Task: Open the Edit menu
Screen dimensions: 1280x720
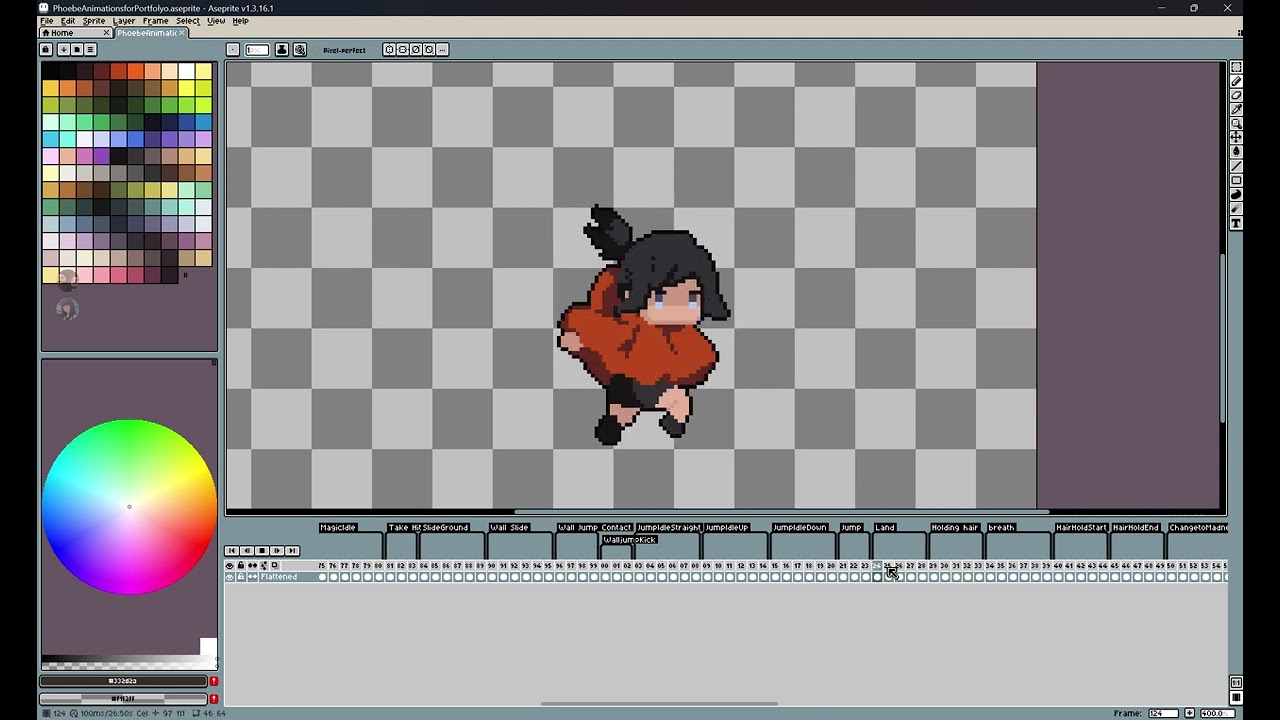Action: point(68,21)
